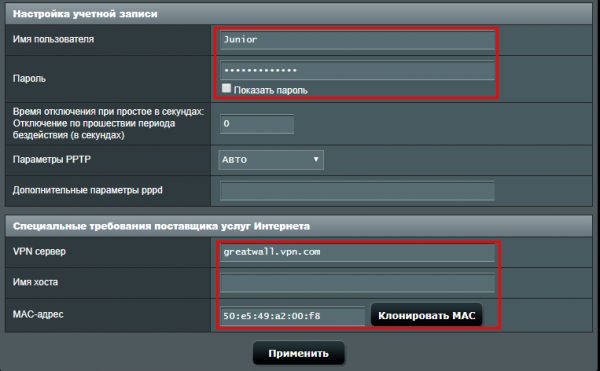Click the Клонировать MAC button

point(426,316)
